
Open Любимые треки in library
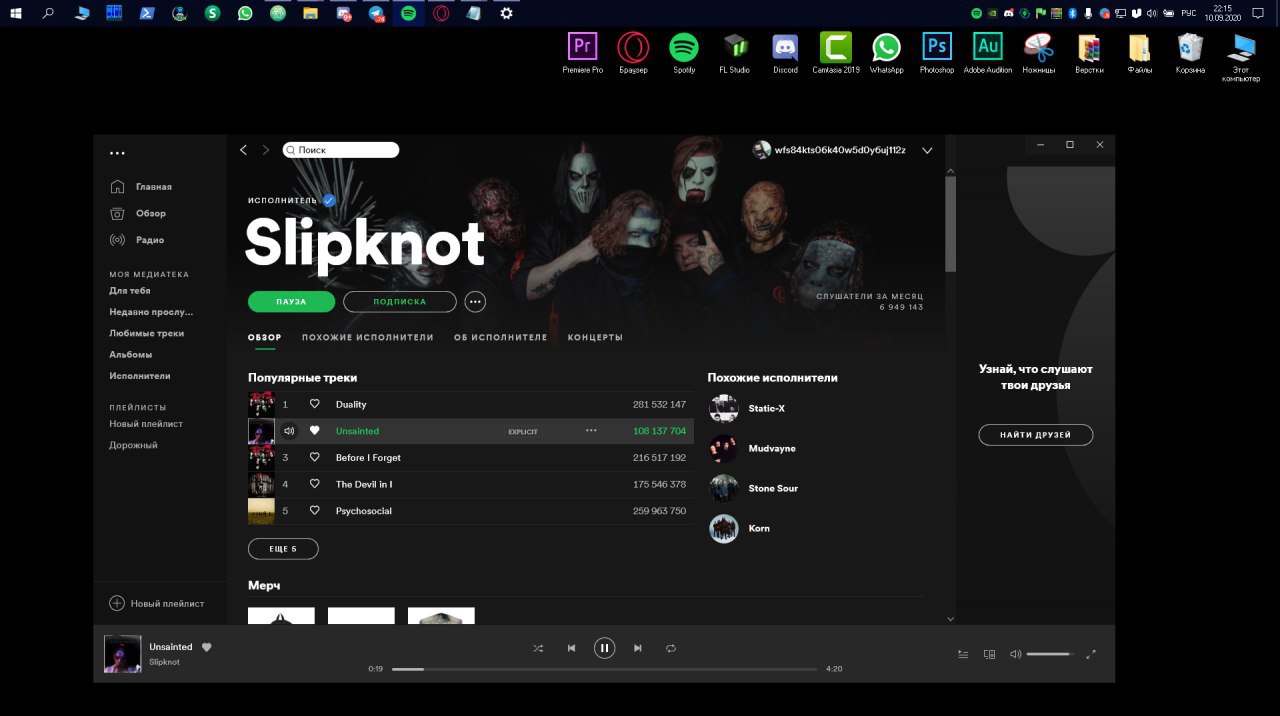coord(147,333)
